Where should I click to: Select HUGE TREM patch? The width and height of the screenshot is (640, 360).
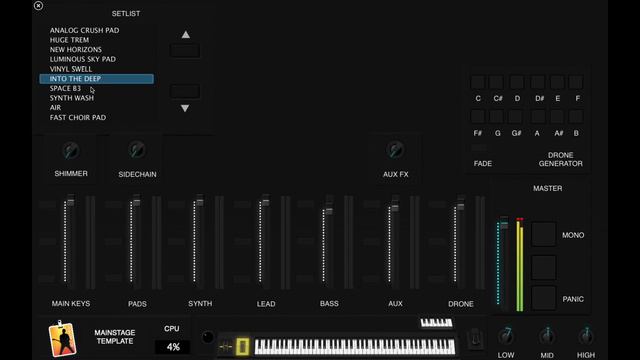tap(96, 40)
